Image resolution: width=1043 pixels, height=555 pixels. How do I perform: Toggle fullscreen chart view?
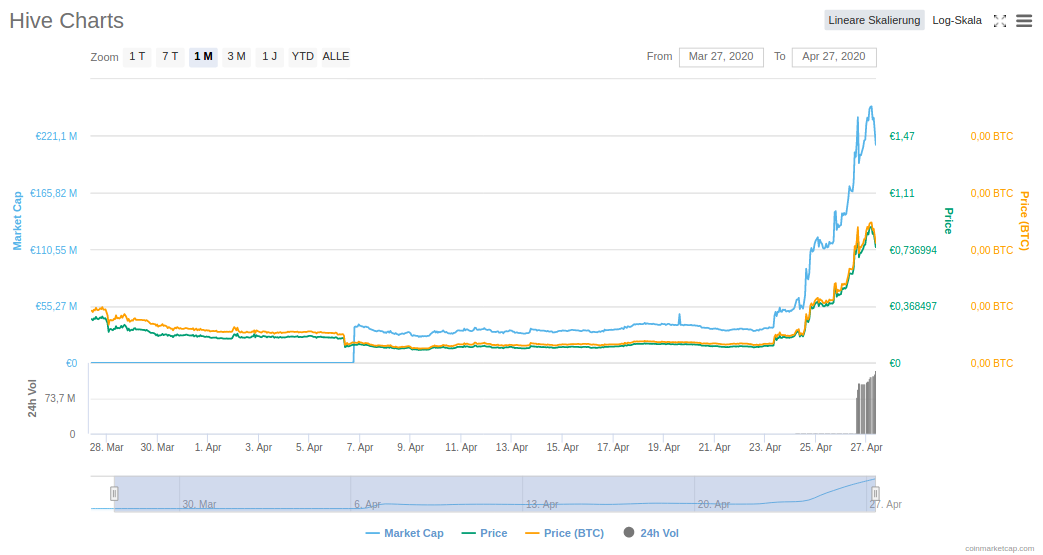click(x=1000, y=21)
